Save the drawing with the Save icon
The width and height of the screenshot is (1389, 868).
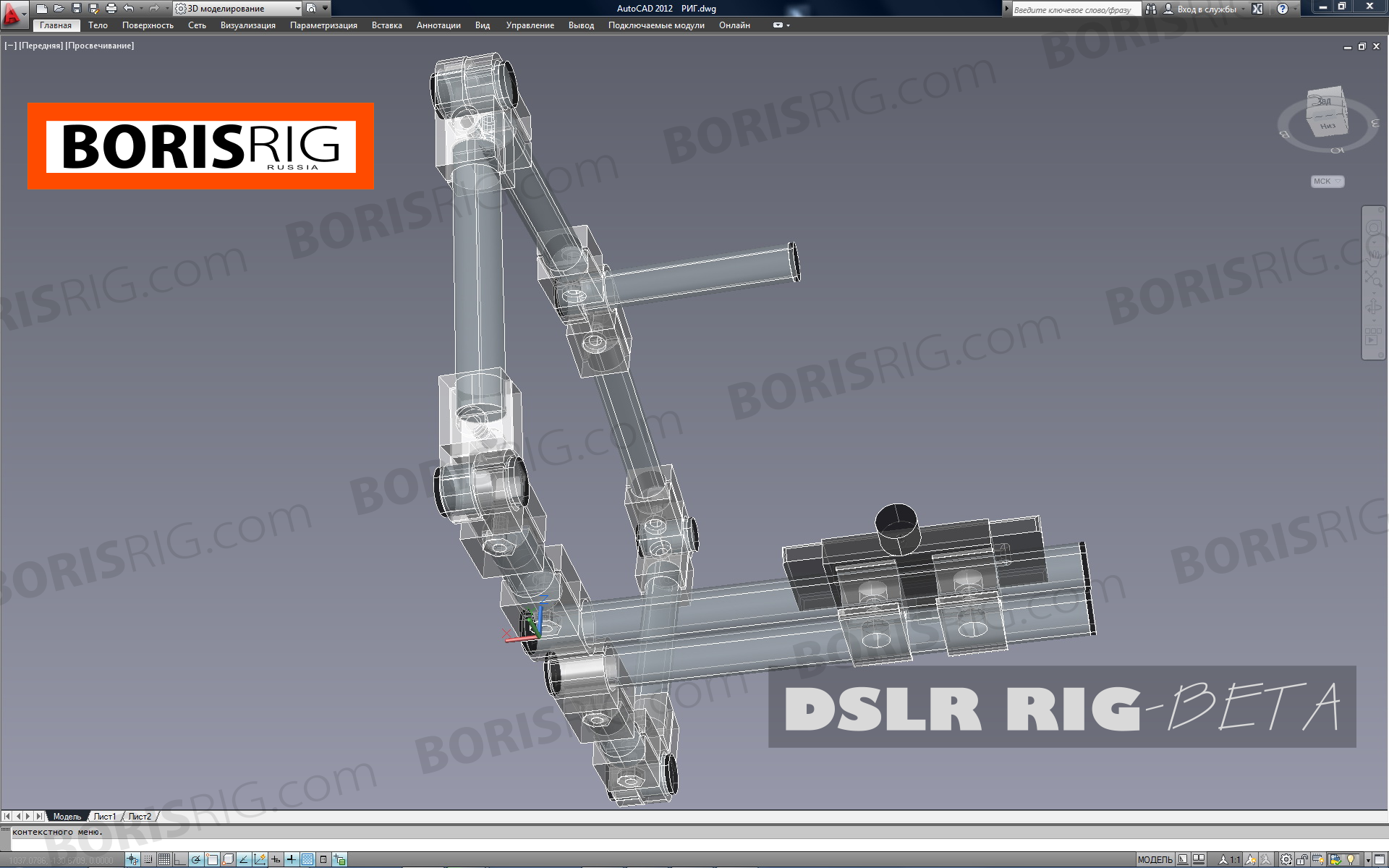tap(76, 9)
